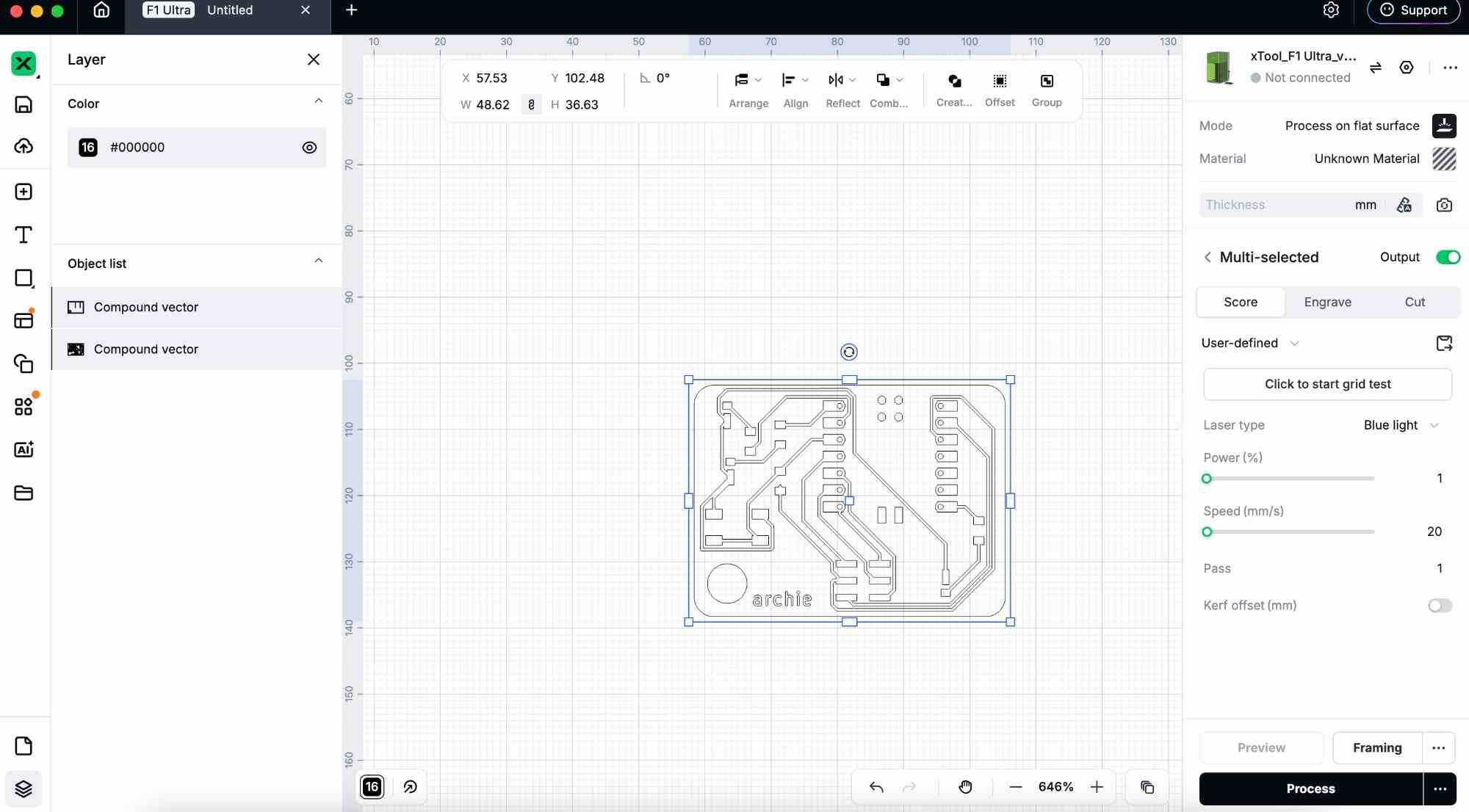The width and height of the screenshot is (1469, 812).
Task: Switch to the Cut tab
Action: [1414, 302]
